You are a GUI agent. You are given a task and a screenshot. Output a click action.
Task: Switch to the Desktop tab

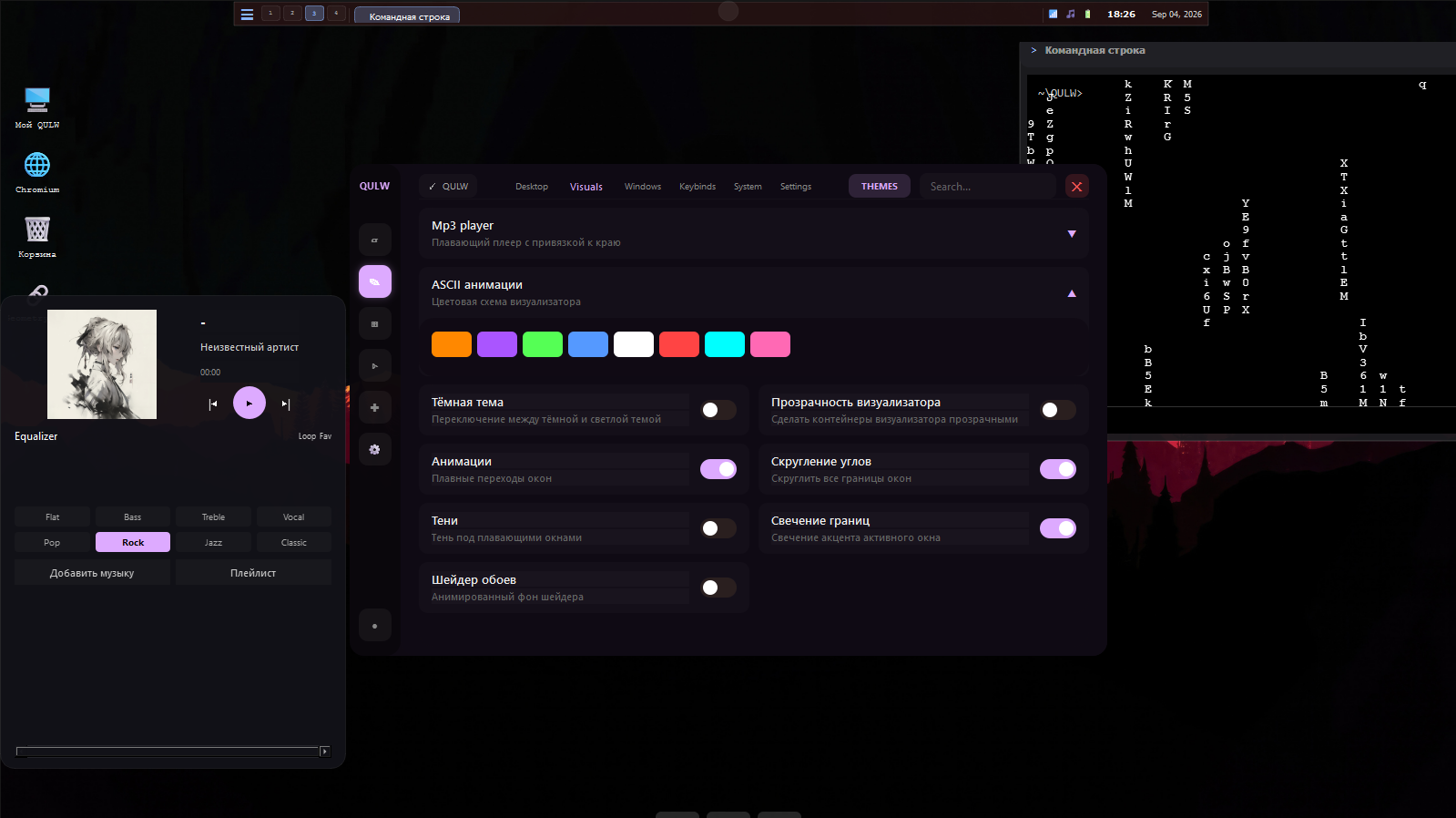coord(532,187)
